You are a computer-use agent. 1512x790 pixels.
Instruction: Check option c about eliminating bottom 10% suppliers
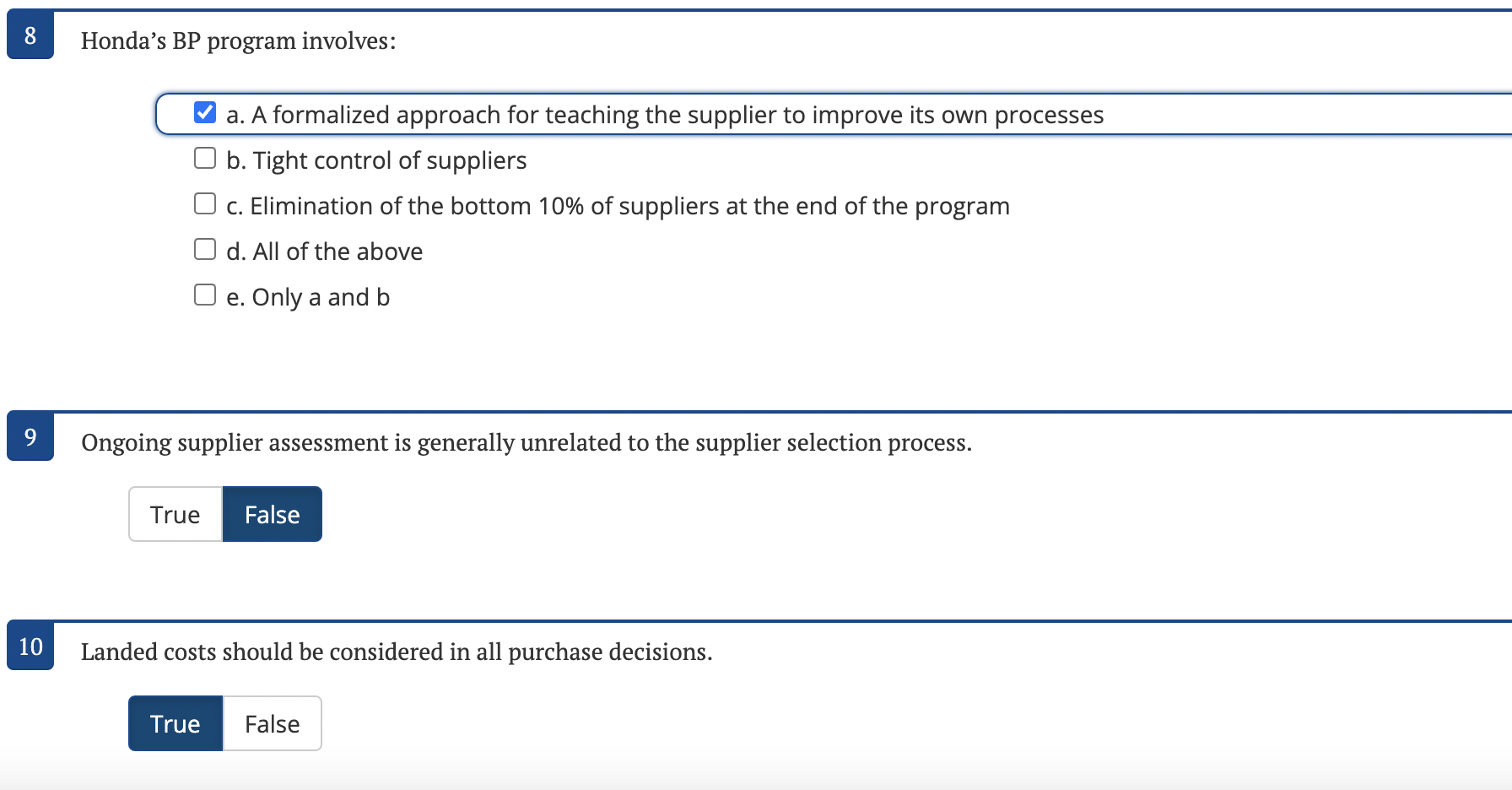point(204,203)
